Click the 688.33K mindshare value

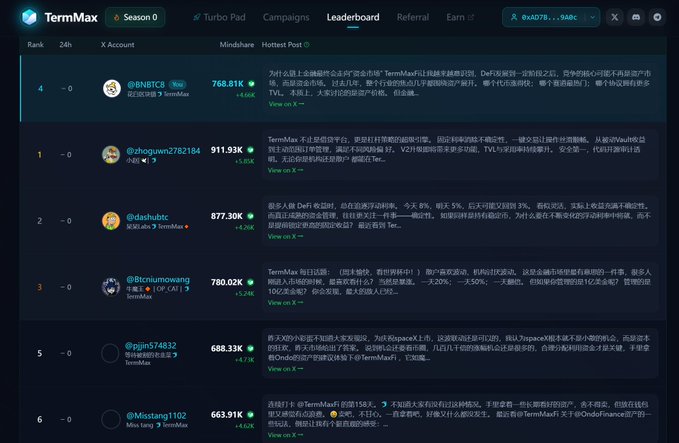226,348
